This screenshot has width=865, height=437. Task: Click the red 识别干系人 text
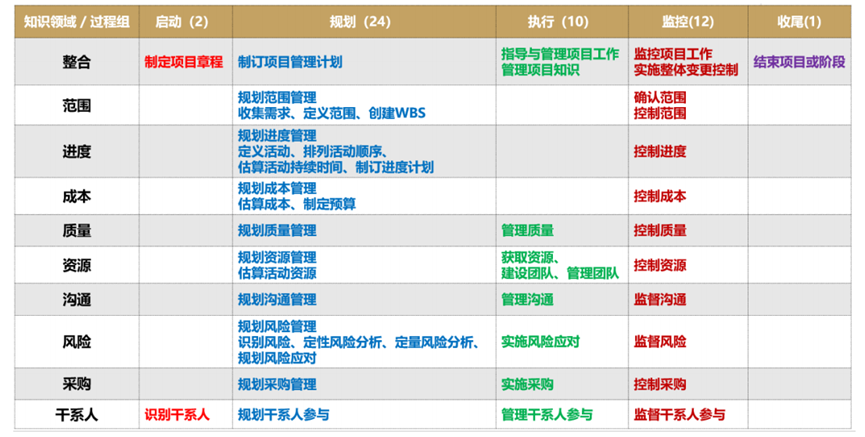click(177, 414)
